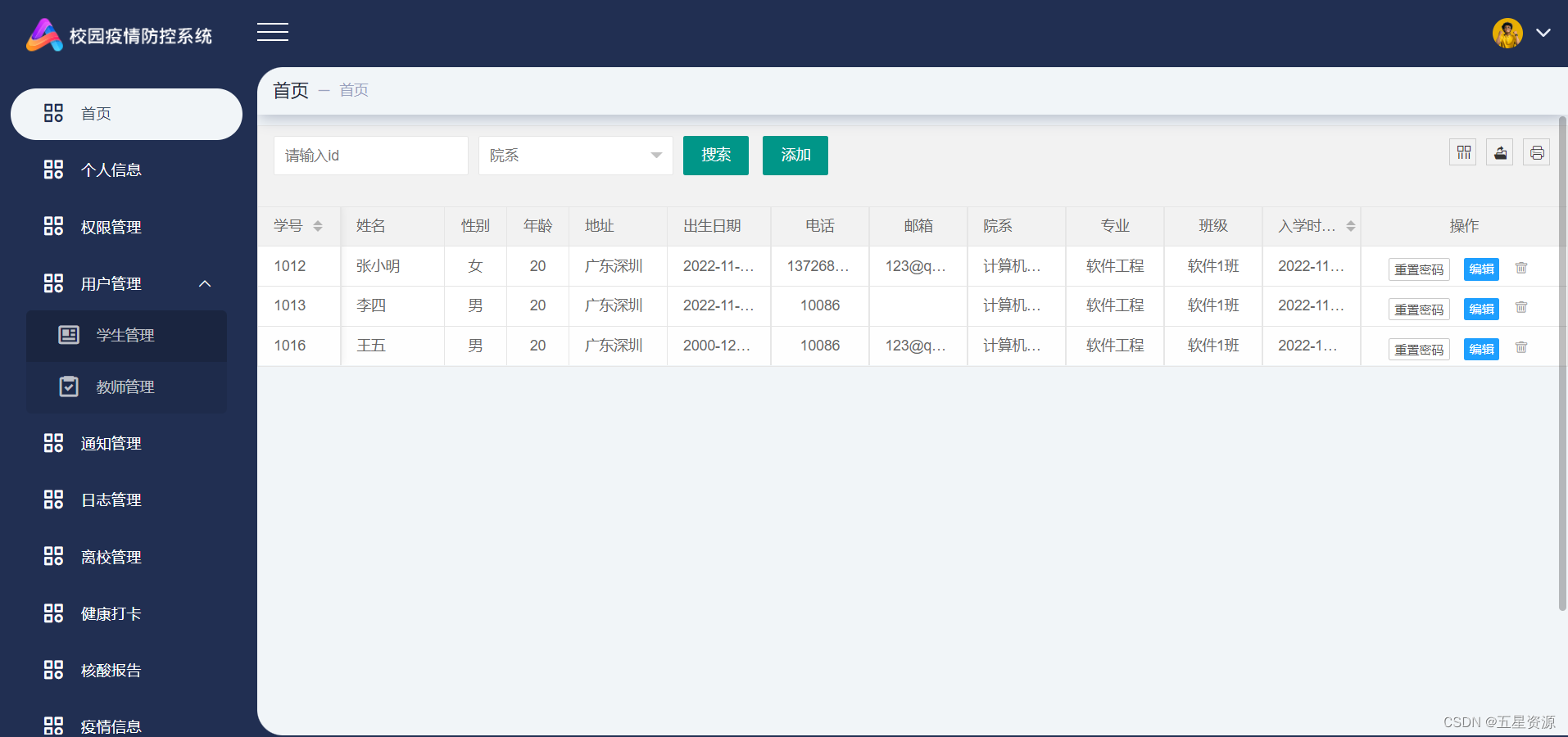Viewport: 1568px width, 737px height.
Task: Click the 离校管理 sidebar grid icon
Action: pyautogui.click(x=53, y=556)
